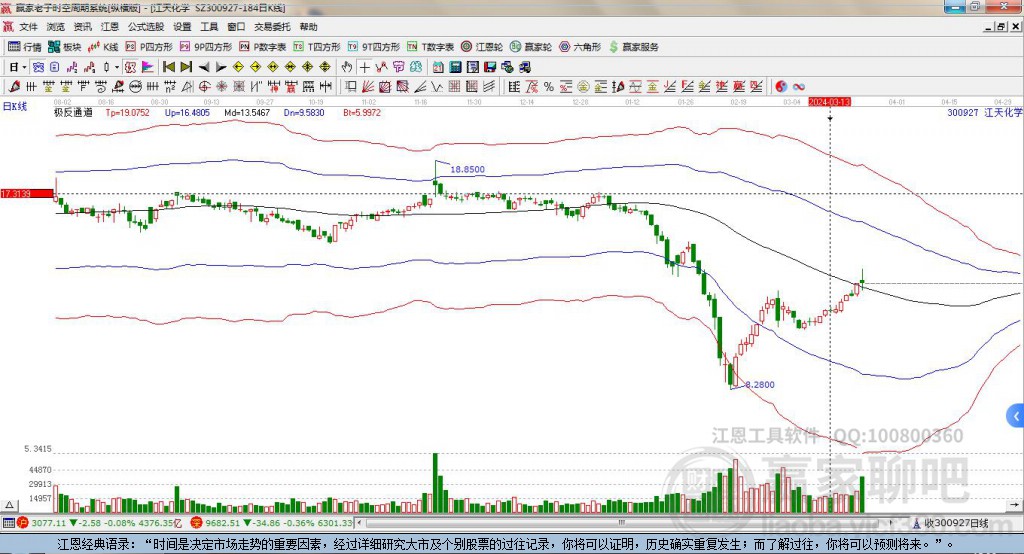Click the 18.8500 high price annotation

(468, 169)
